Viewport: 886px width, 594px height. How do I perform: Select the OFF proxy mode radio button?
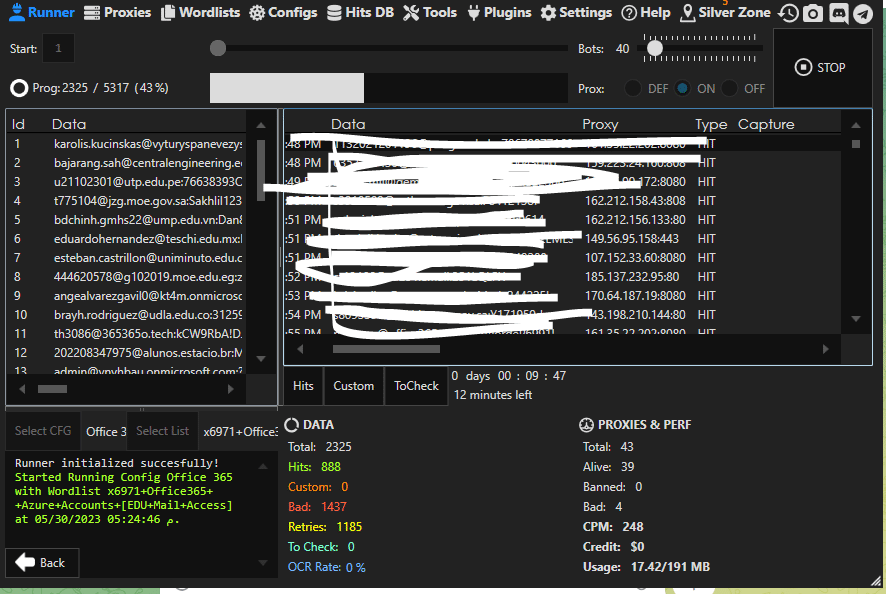pyautogui.click(x=730, y=88)
